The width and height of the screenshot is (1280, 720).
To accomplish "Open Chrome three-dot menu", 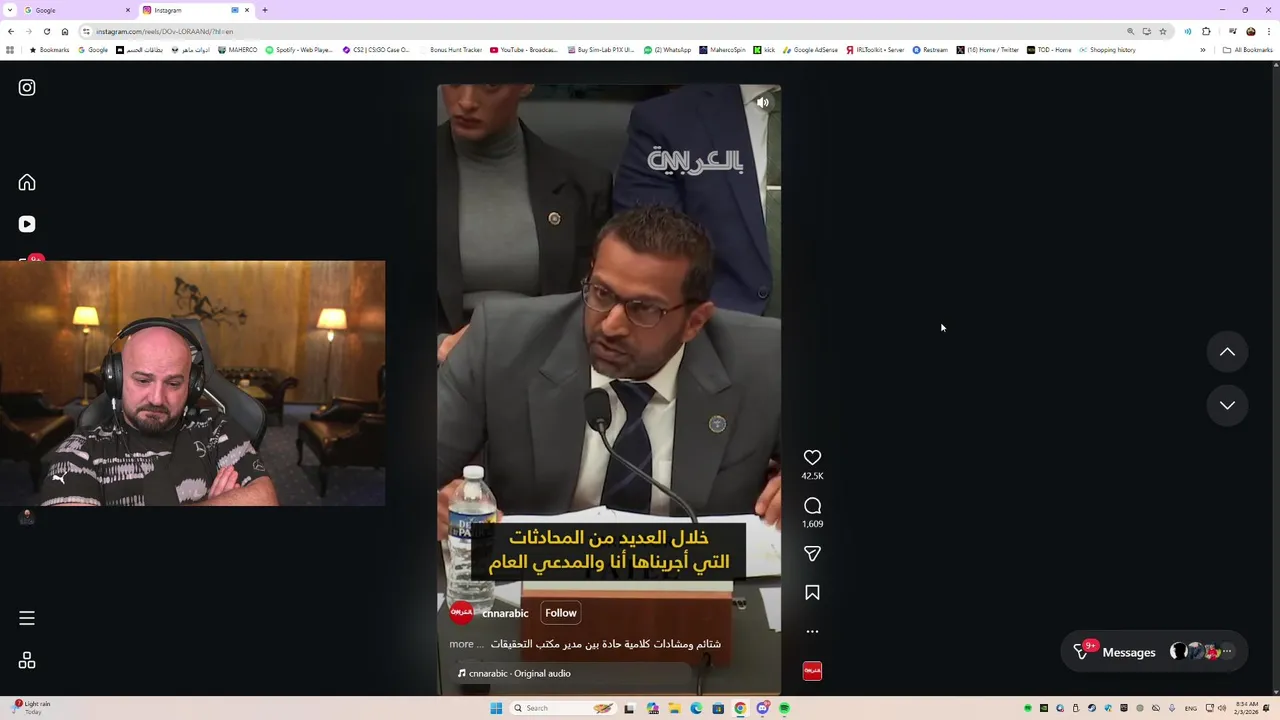I will click(1269, 31).
